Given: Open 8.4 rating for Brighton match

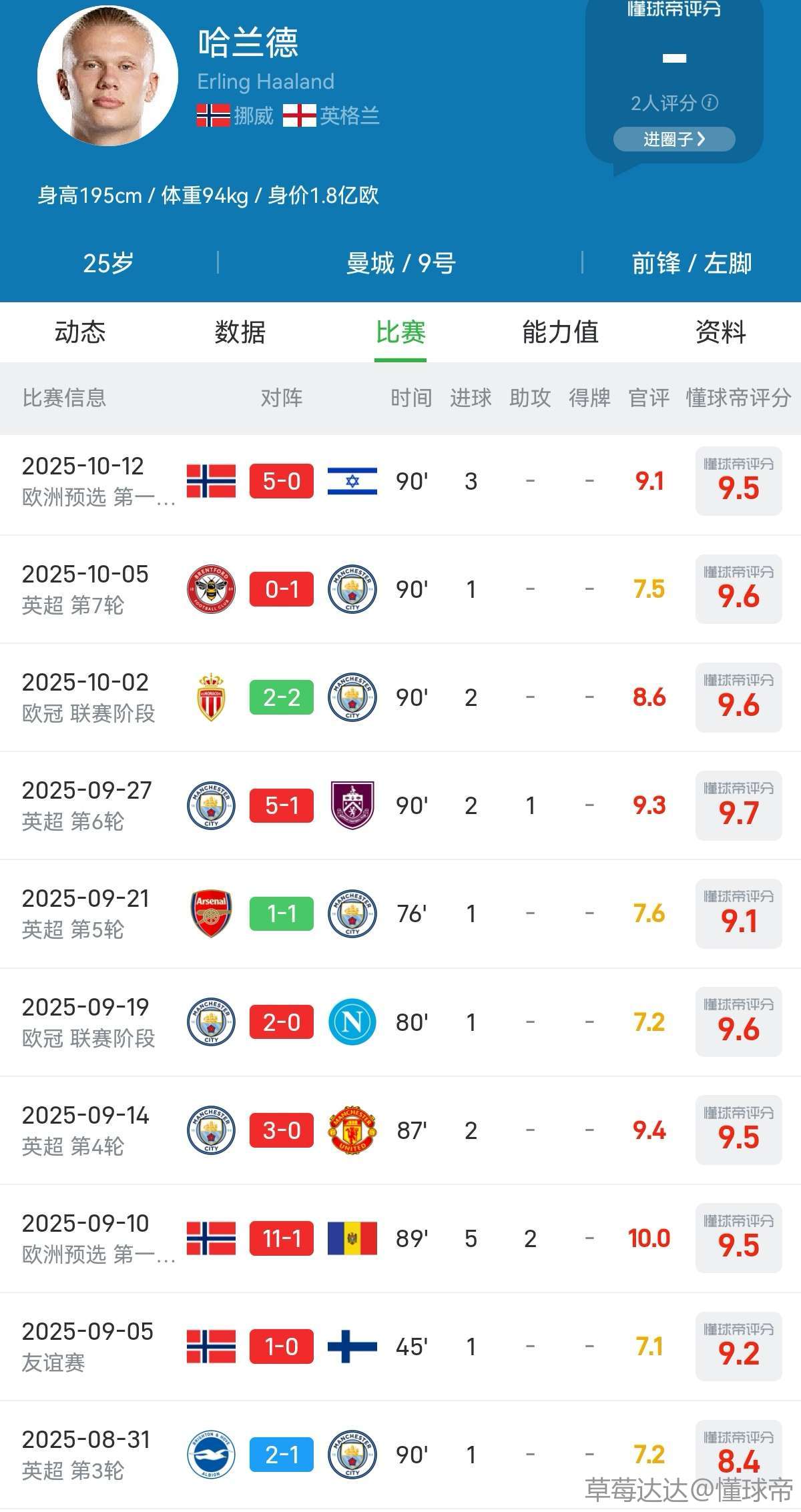Looking at the screenshot, I should (x=738, y=1455).
